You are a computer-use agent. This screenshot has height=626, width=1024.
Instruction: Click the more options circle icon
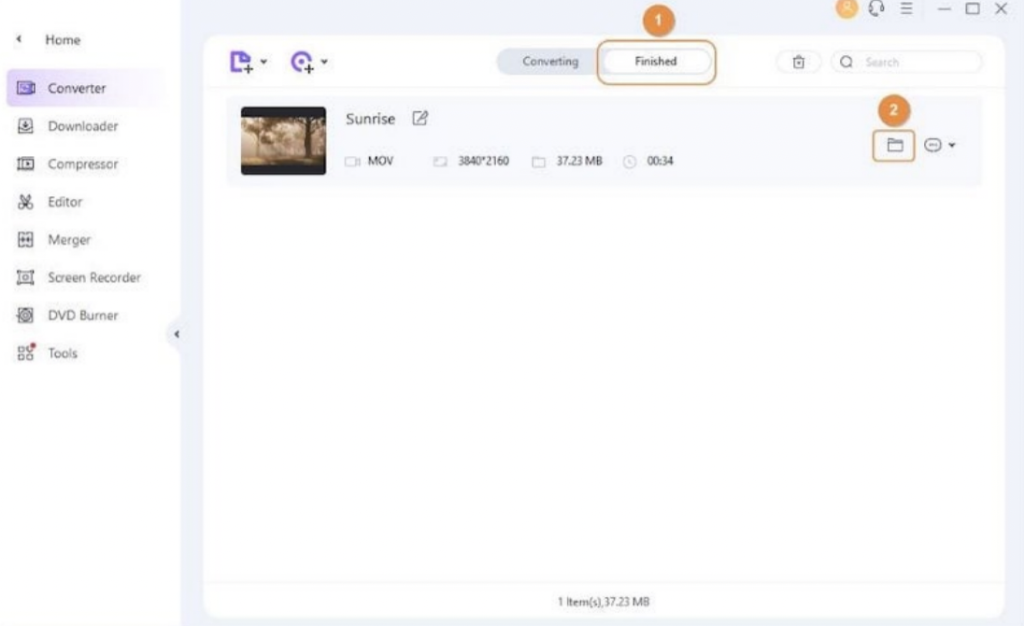[x=933, y=145]
